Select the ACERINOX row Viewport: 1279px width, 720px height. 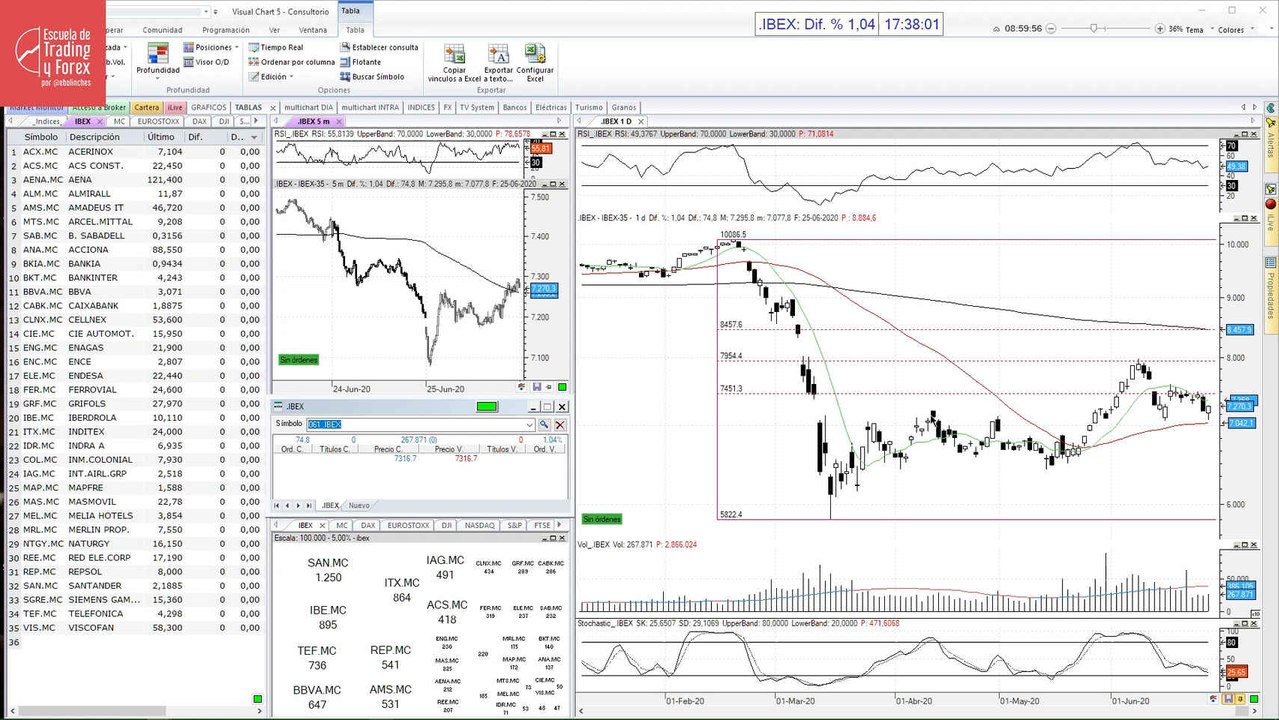click(x=135, y=151)
